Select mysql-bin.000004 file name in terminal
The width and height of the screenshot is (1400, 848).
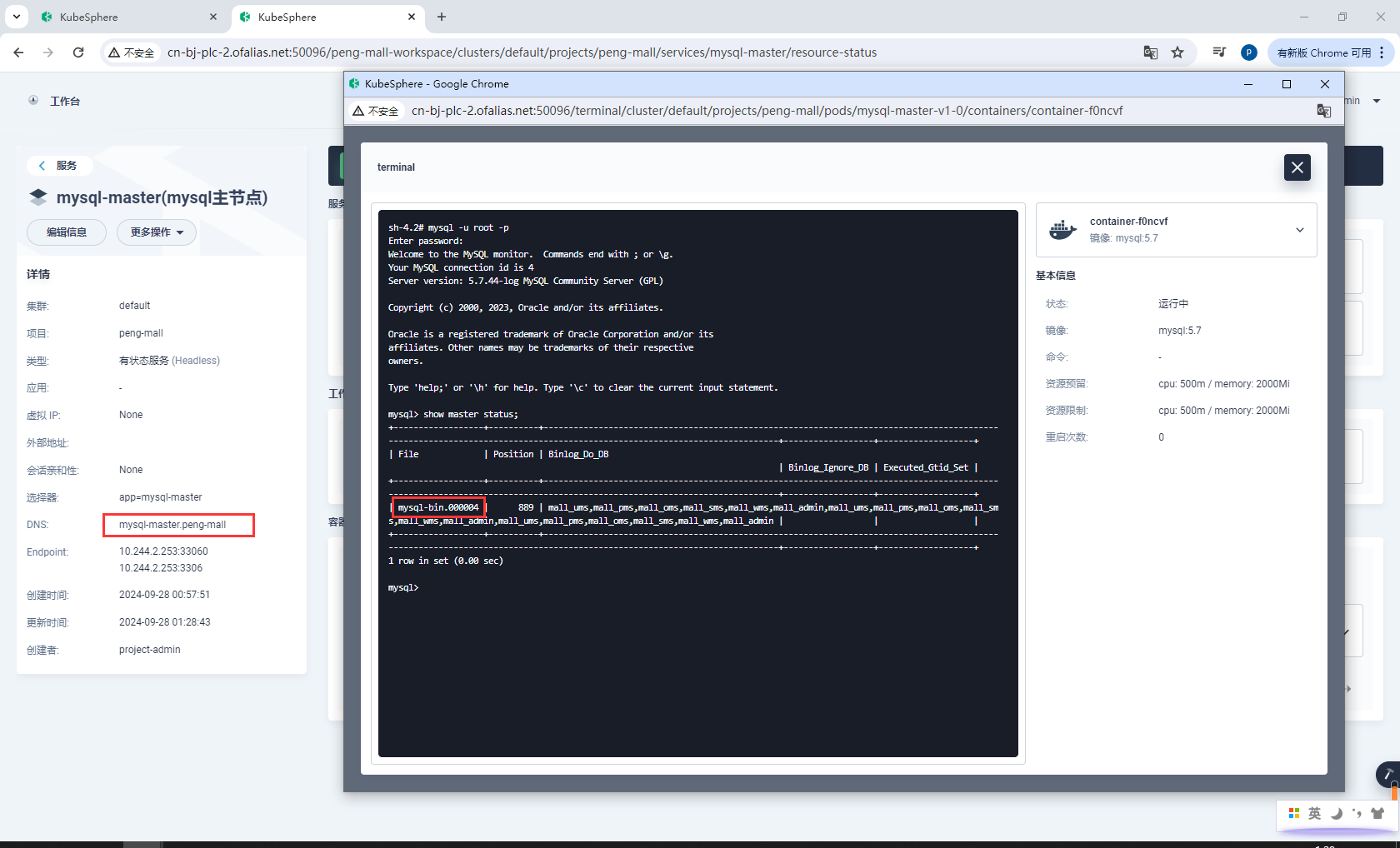coord(438,507)
